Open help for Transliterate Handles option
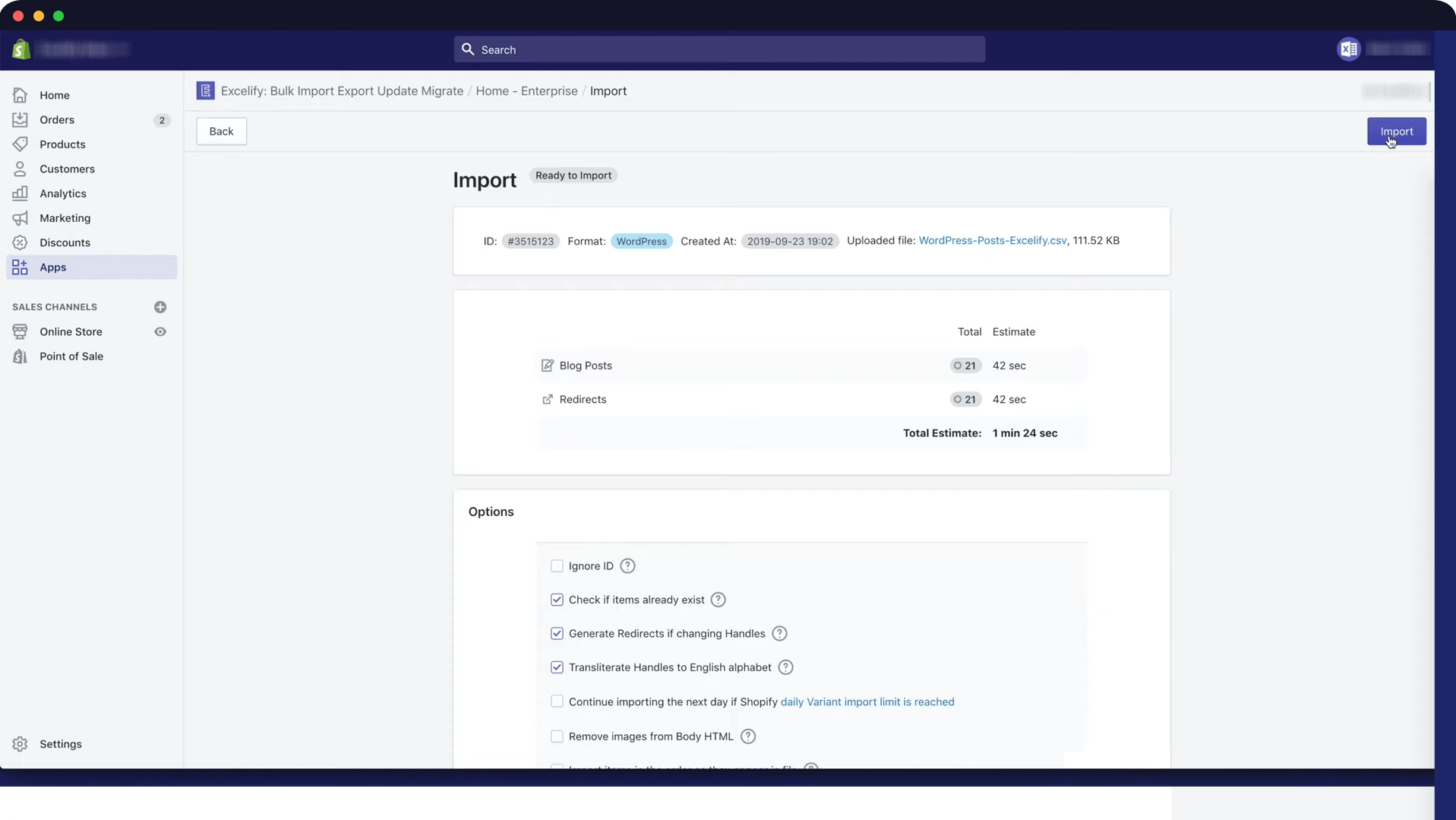This screenshot has width=1456, height=820. pos(785,667)
